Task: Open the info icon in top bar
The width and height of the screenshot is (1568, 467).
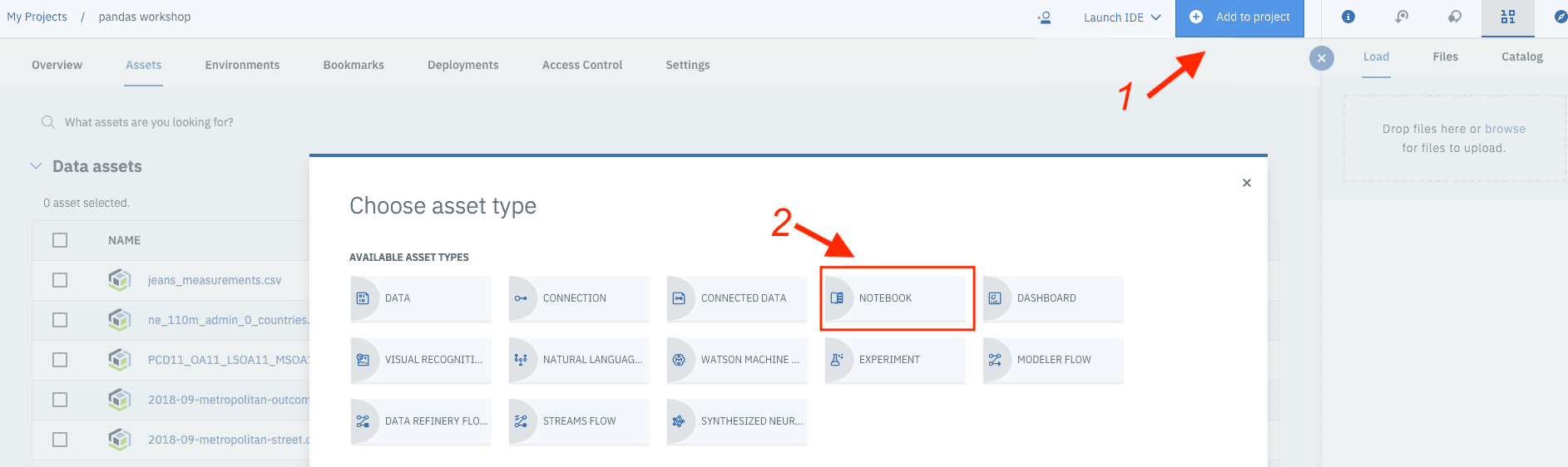Action: pos(1348,17)
